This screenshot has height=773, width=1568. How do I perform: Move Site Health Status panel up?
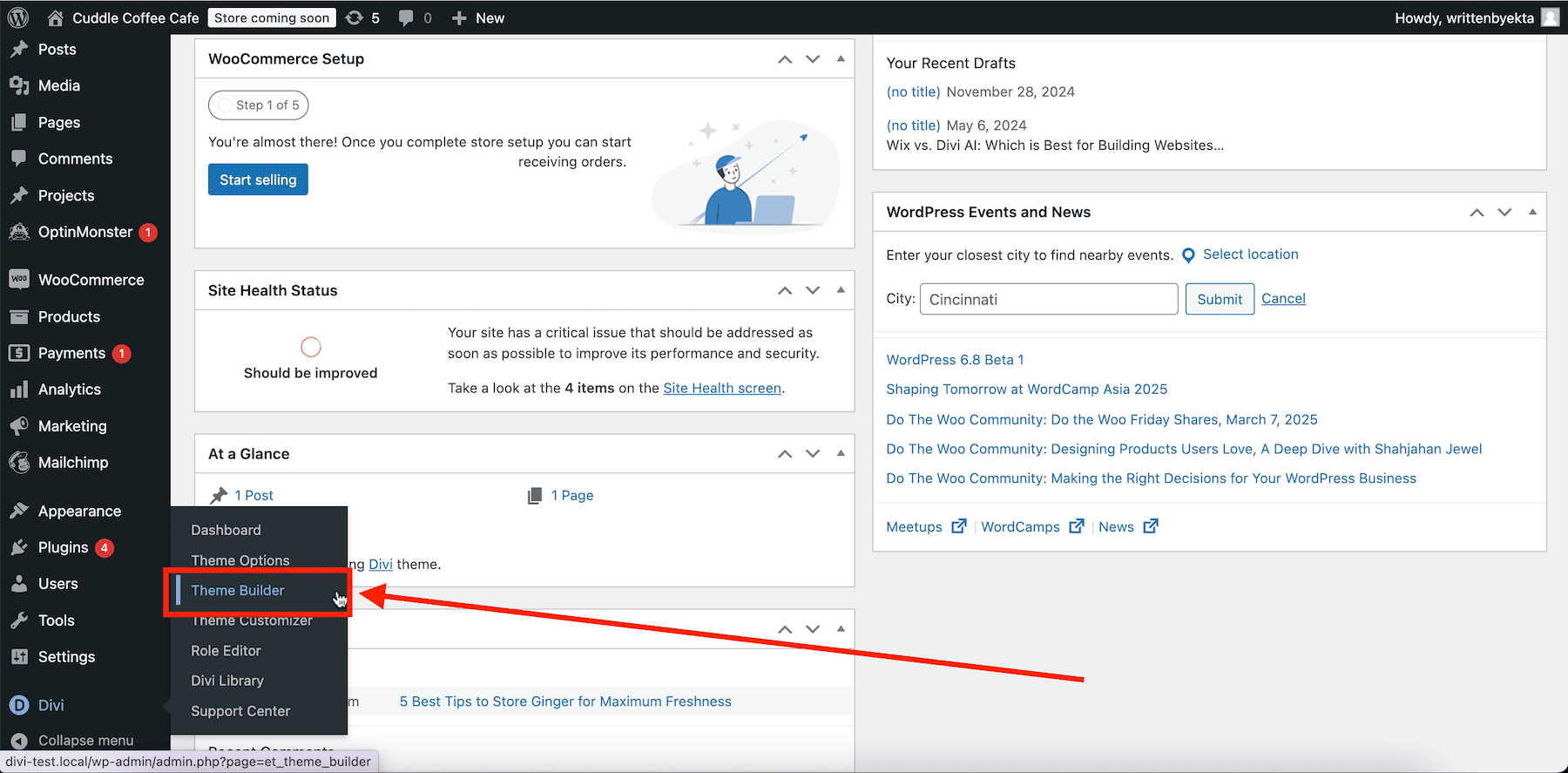coord(785,290)
